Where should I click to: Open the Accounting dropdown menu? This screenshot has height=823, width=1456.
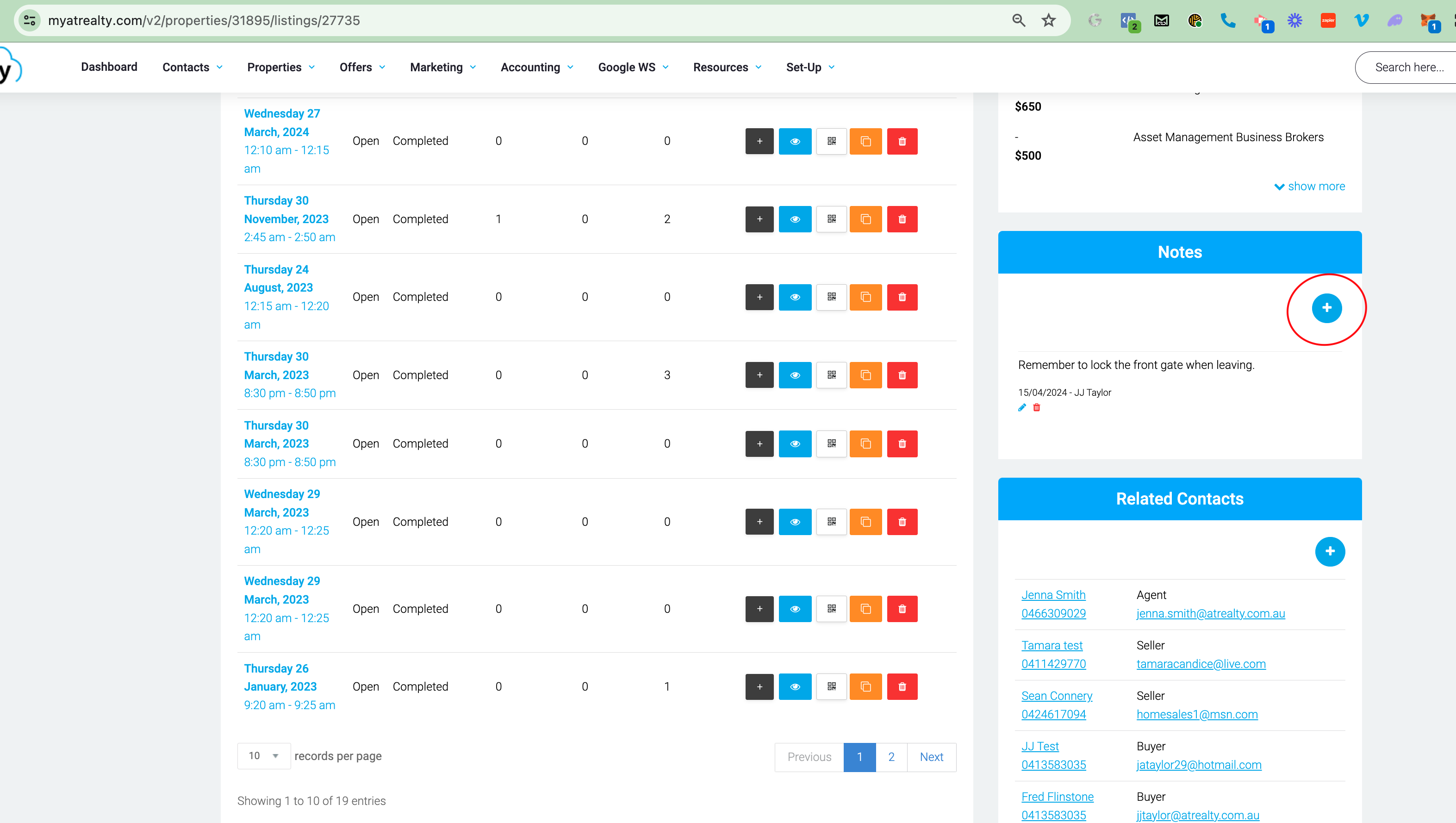pos(537,67)
